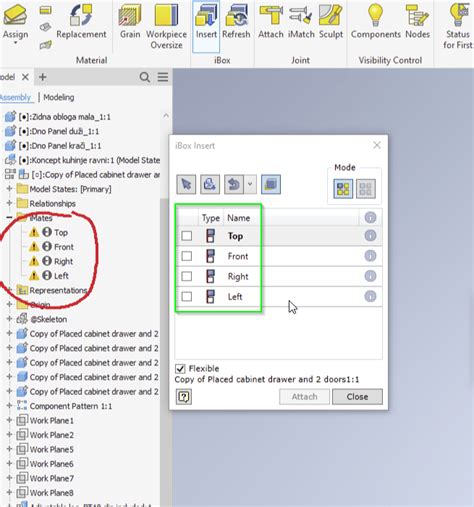Select Right iMate in browser tree
This screenshot has width=474, height=507.
click(x=63, y=261)
